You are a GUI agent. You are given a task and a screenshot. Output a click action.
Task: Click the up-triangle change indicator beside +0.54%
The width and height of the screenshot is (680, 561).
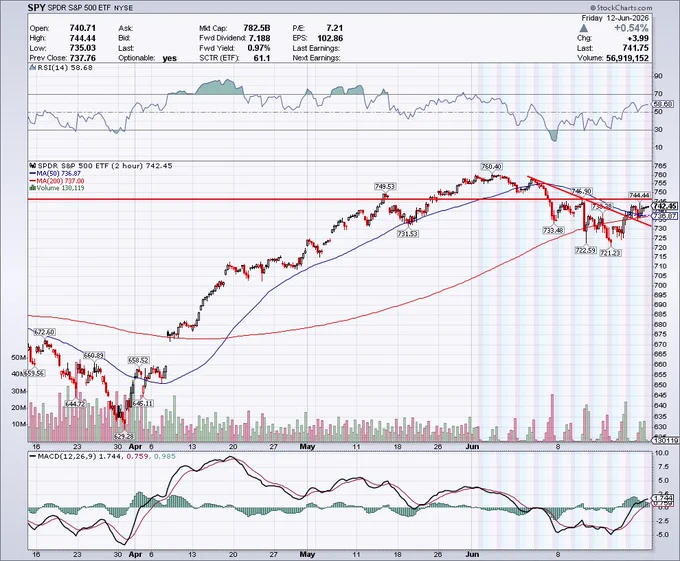click(584, 28)
